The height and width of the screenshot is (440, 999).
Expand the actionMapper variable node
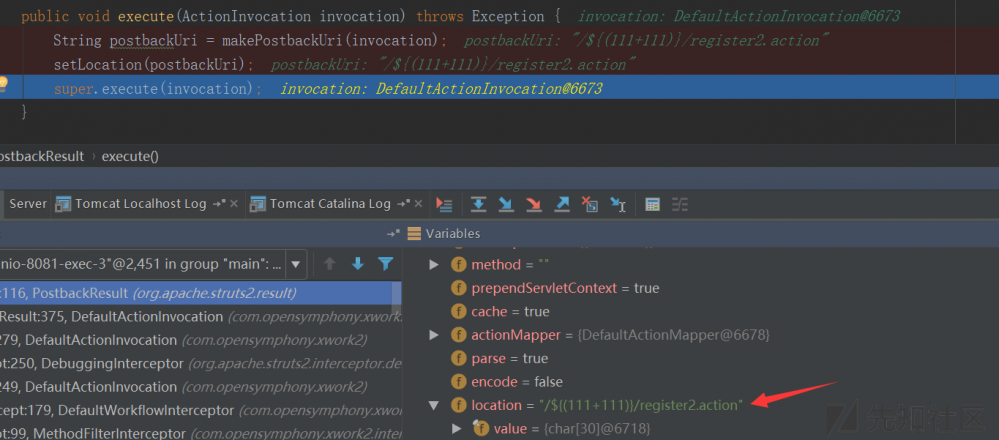click(x=434, y=334)
